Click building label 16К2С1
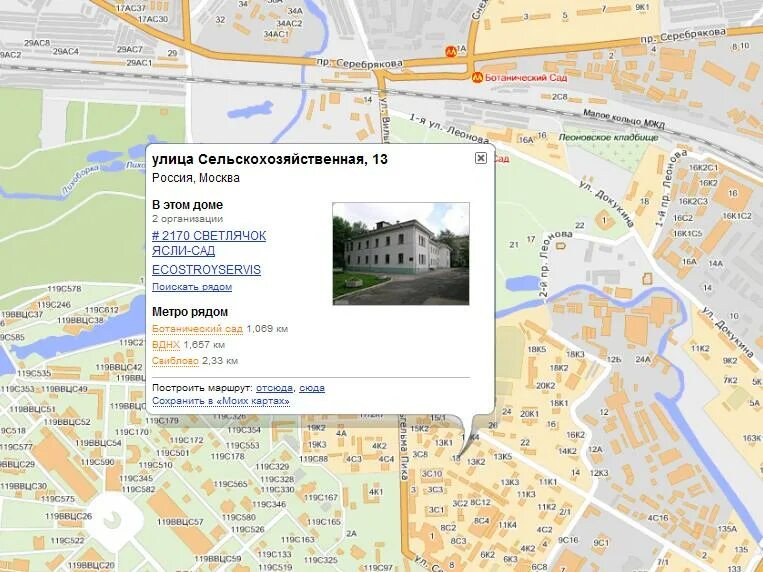Viewport: 763px width, 572px height. click(704, 167)
